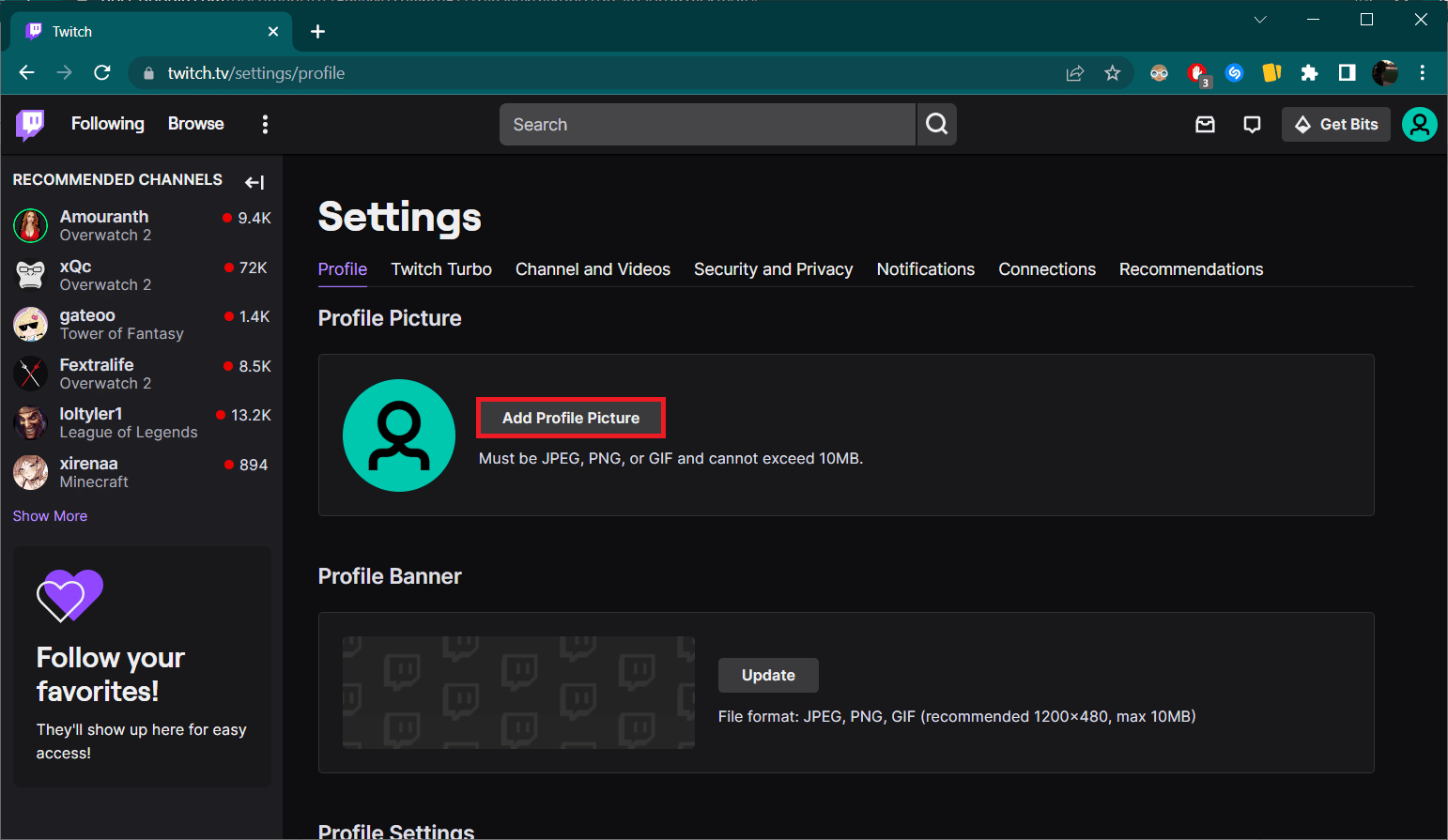
Task: Open the Security and Privacy tab
Action: click(773, 269)
